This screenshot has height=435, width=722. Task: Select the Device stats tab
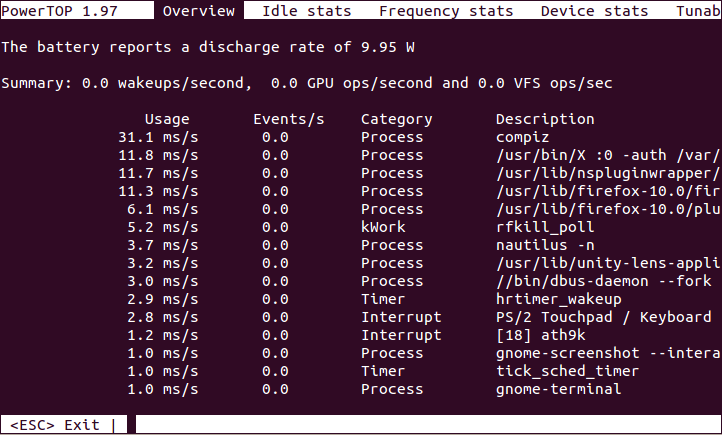(x=594, y=12)
